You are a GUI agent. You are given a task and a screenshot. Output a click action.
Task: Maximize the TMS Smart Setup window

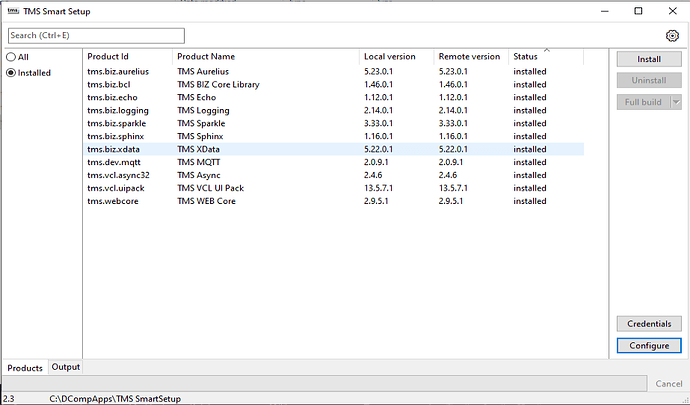638,11
